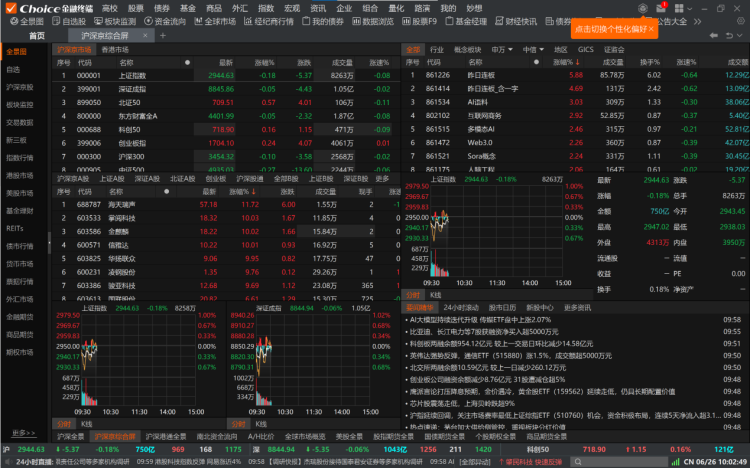
Task: Open mail messages icon with red badge
Action: [x=661, y=8]
